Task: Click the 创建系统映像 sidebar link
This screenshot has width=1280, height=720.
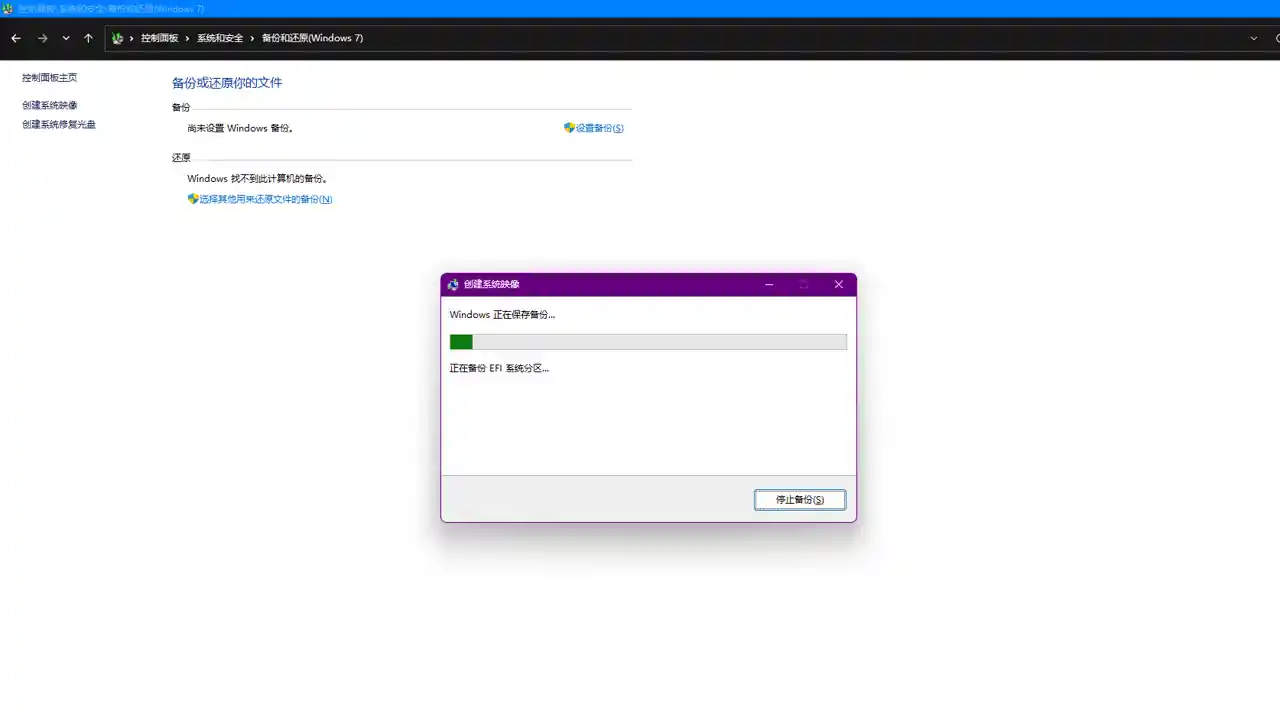Action: click(50, 105)
